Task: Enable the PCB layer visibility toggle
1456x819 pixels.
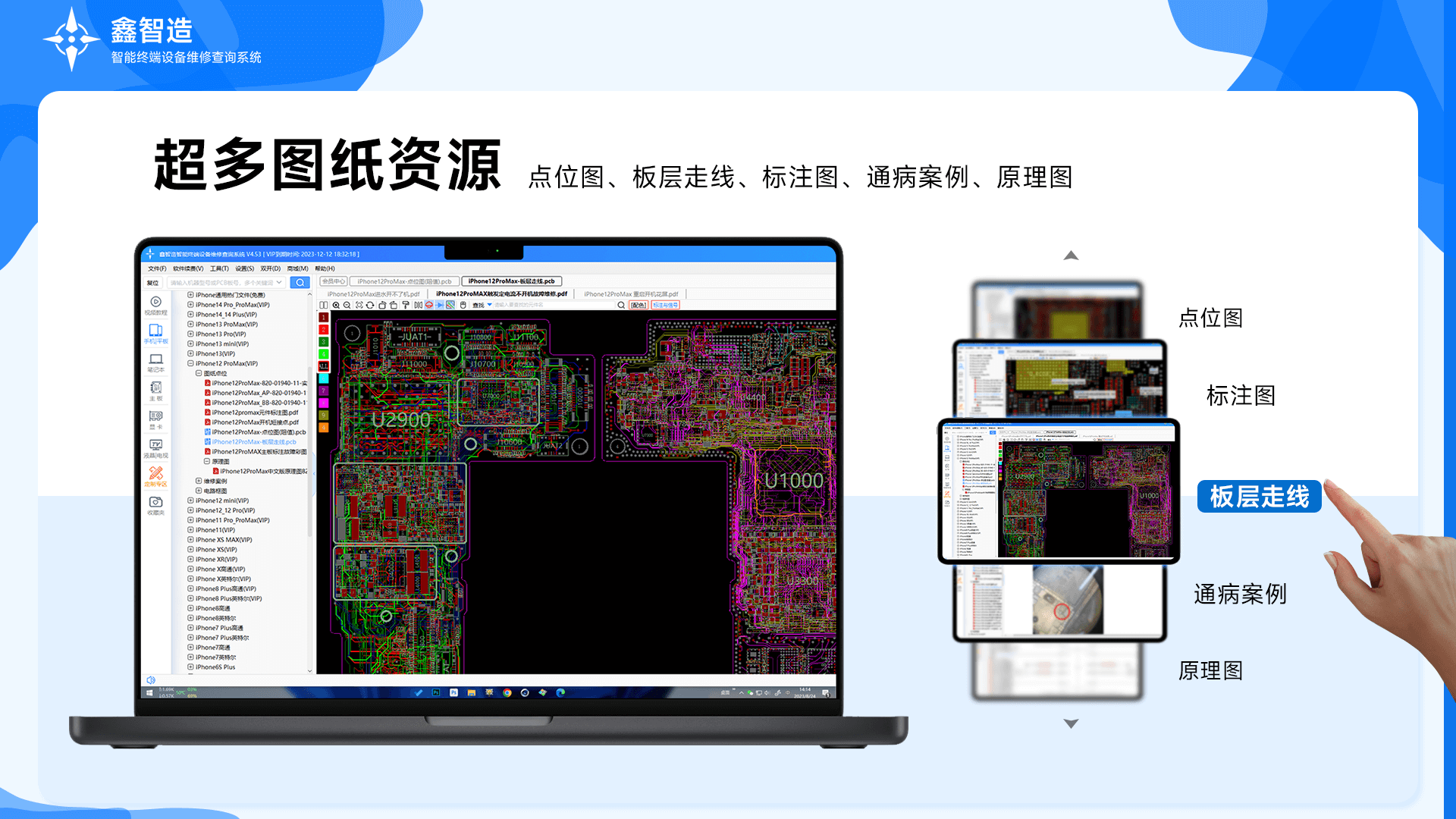Action: [324, 366]
